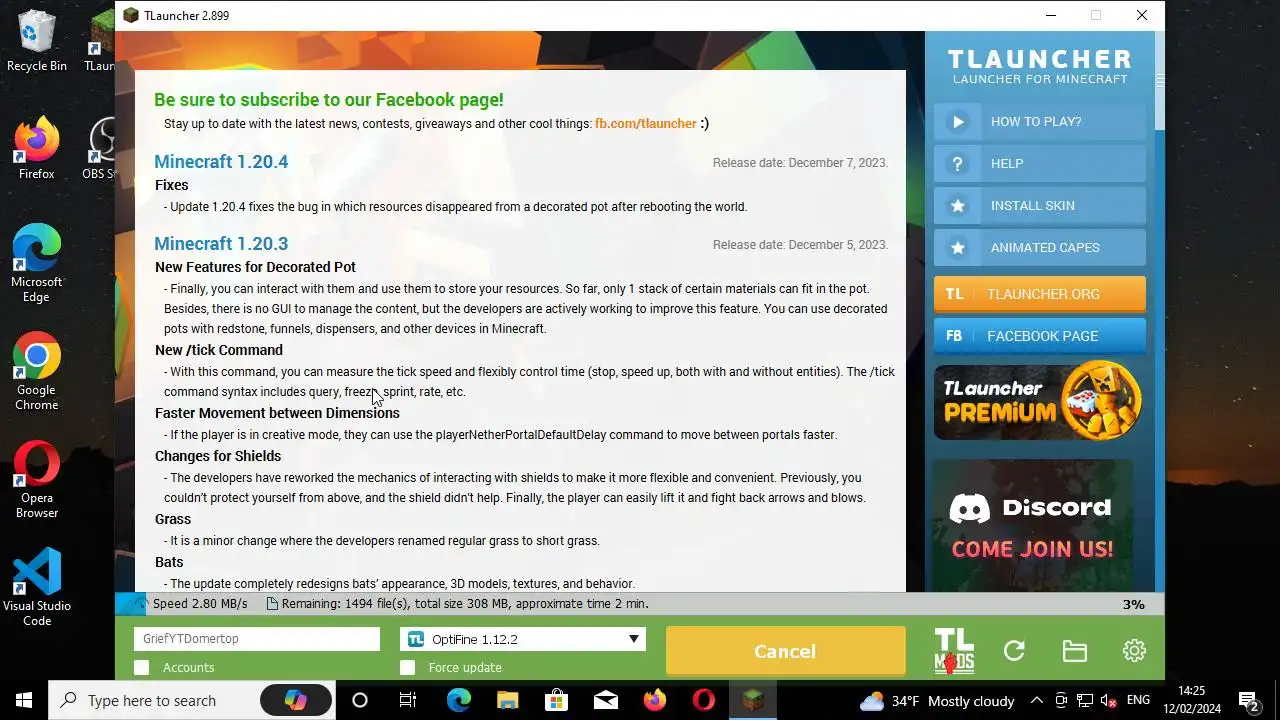Viewport: 1280px width, 720px height.
Task: Select the Google Chrome desktop shortcut
Action: tap(37, 371)
